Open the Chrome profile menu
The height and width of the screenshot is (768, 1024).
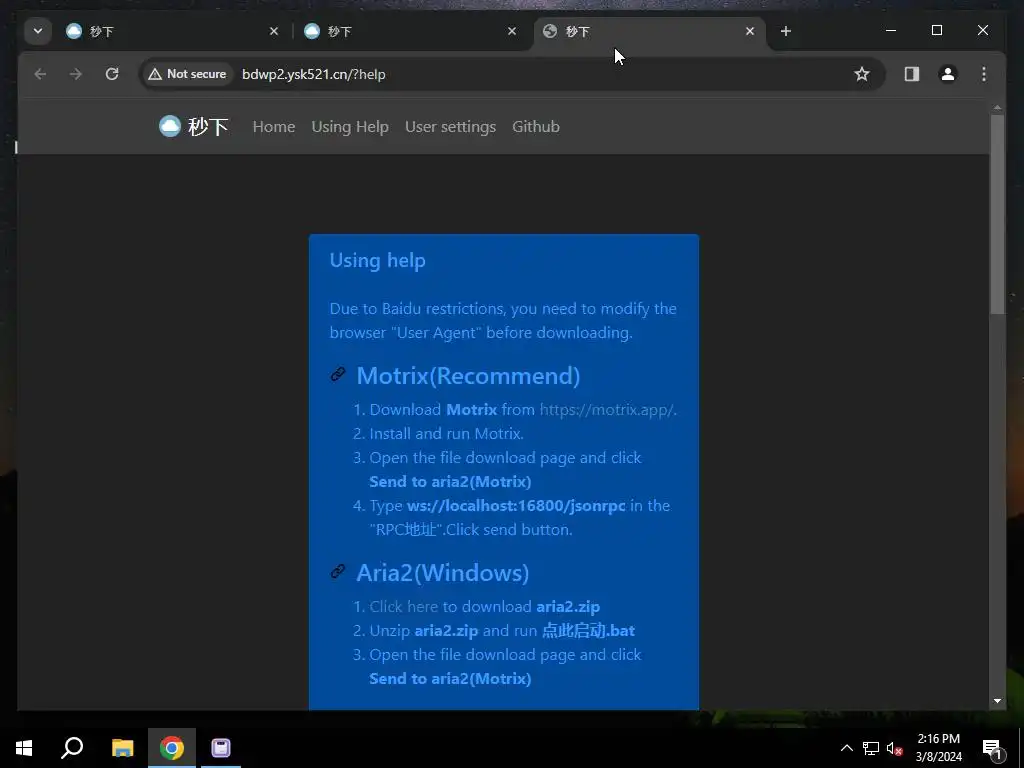click(x=948, y=74)
